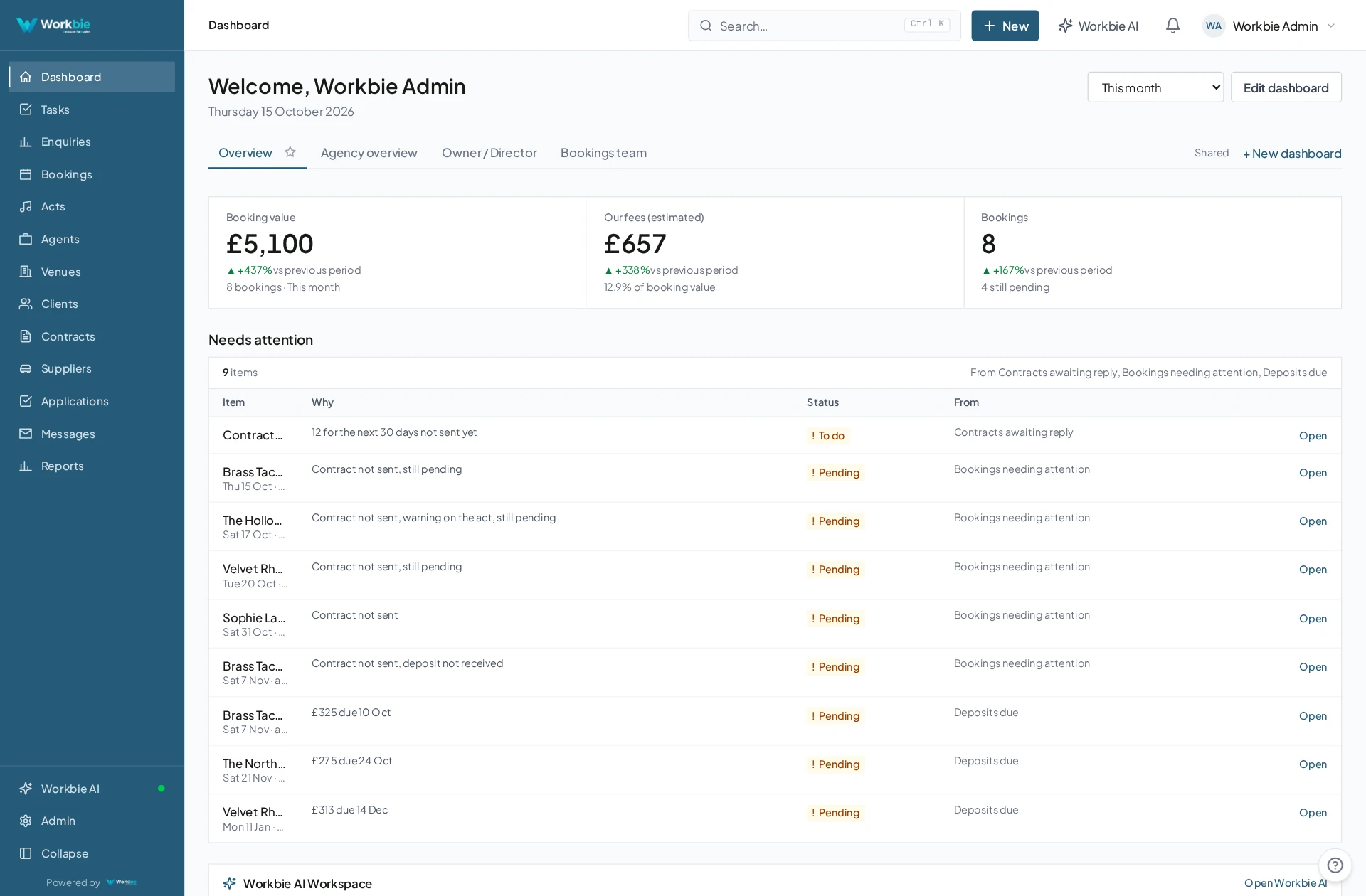Open the Reports chart icon
The width and height of the screenshot is (1366, 896).
pyautogui.click(x=26, y=466)
